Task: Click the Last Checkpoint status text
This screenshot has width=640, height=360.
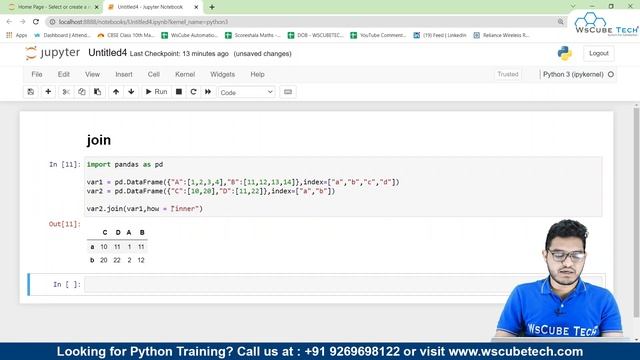Action: coord(179,54)
